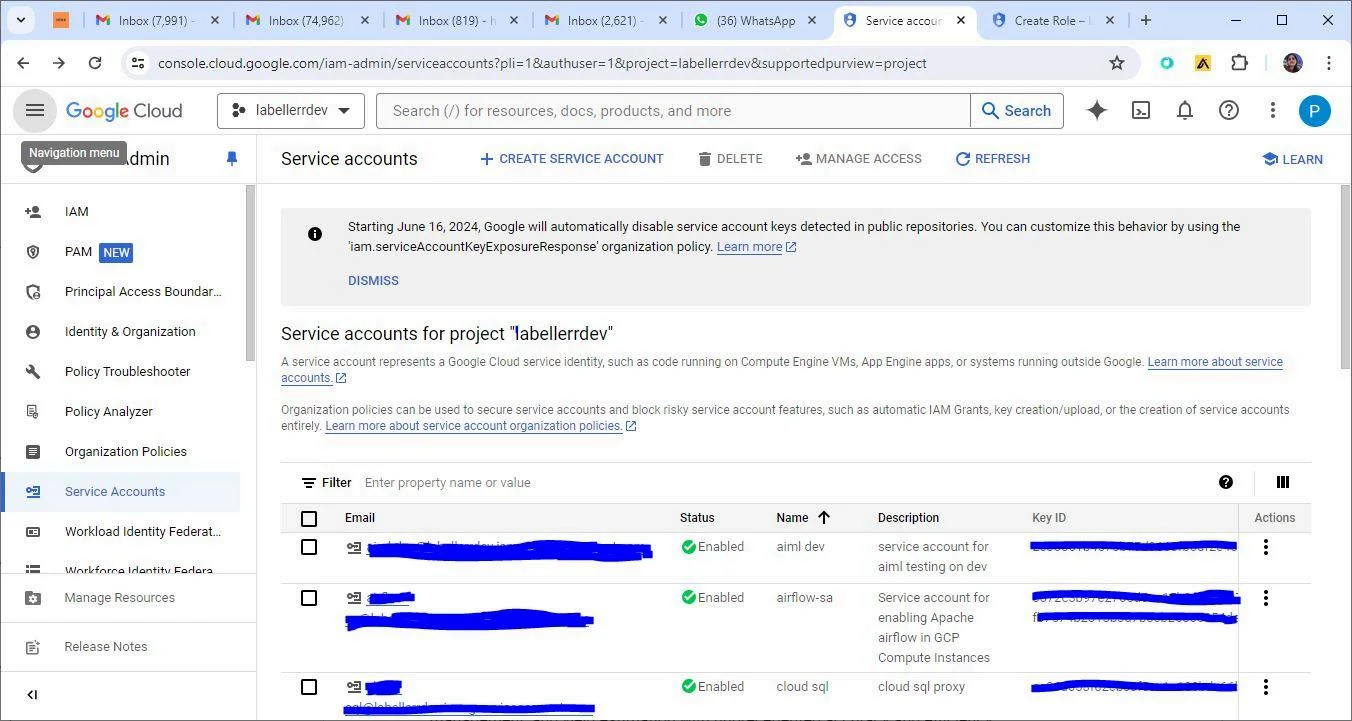Screen dimensions: 1352x721
Task: Open Chrome tab search dropdown arrow
Action: [x=20, y=20]
